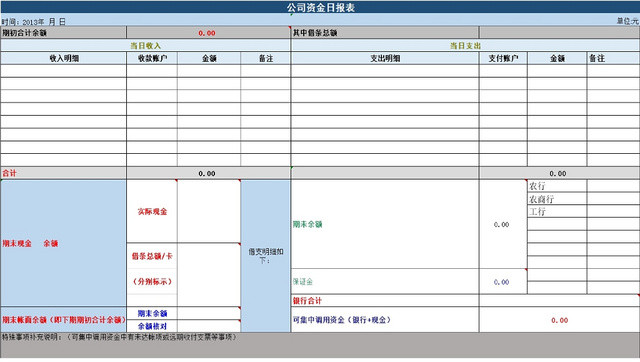Screen dimensions: 640x362
Task: Click the blue 期末余额 label
Action: [x=152, y=313]
